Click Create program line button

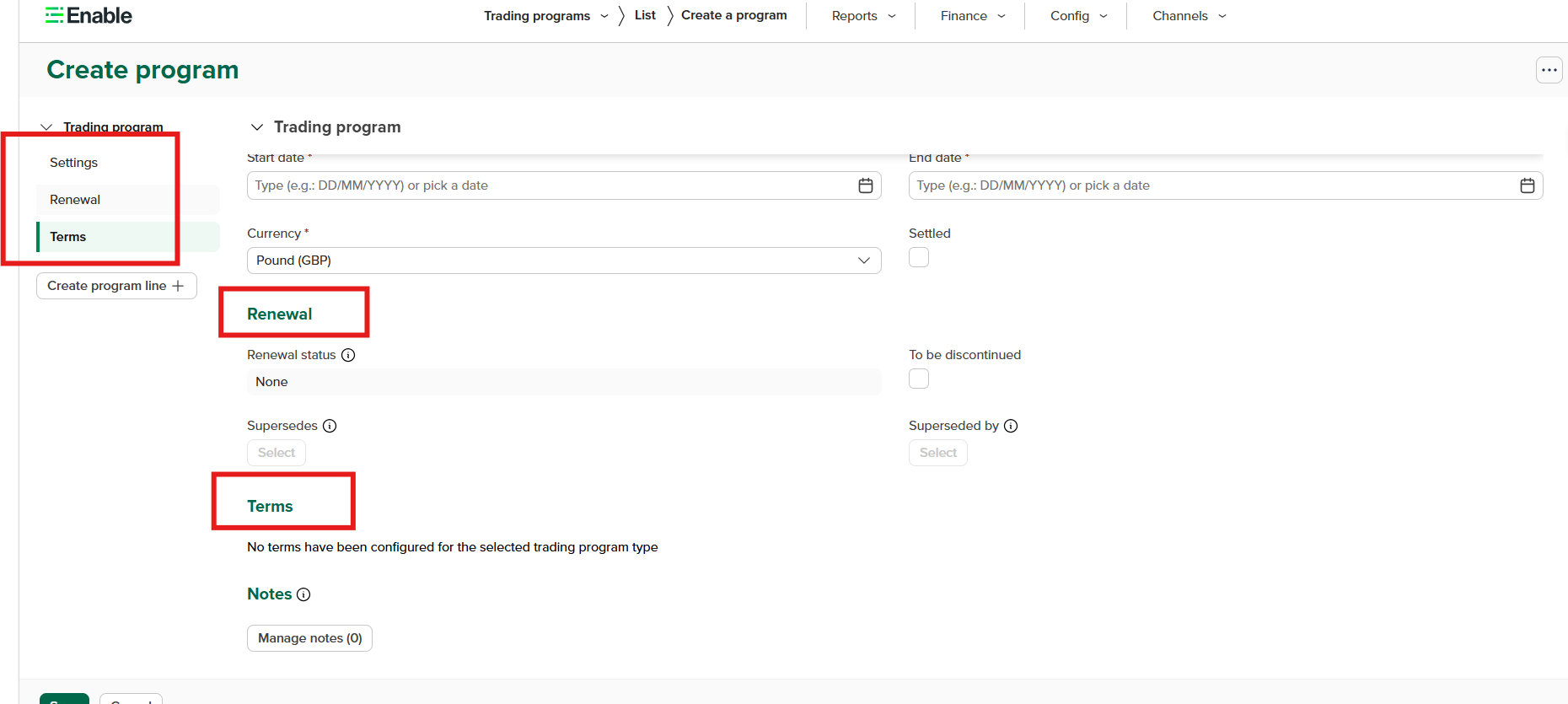[116, 286]
